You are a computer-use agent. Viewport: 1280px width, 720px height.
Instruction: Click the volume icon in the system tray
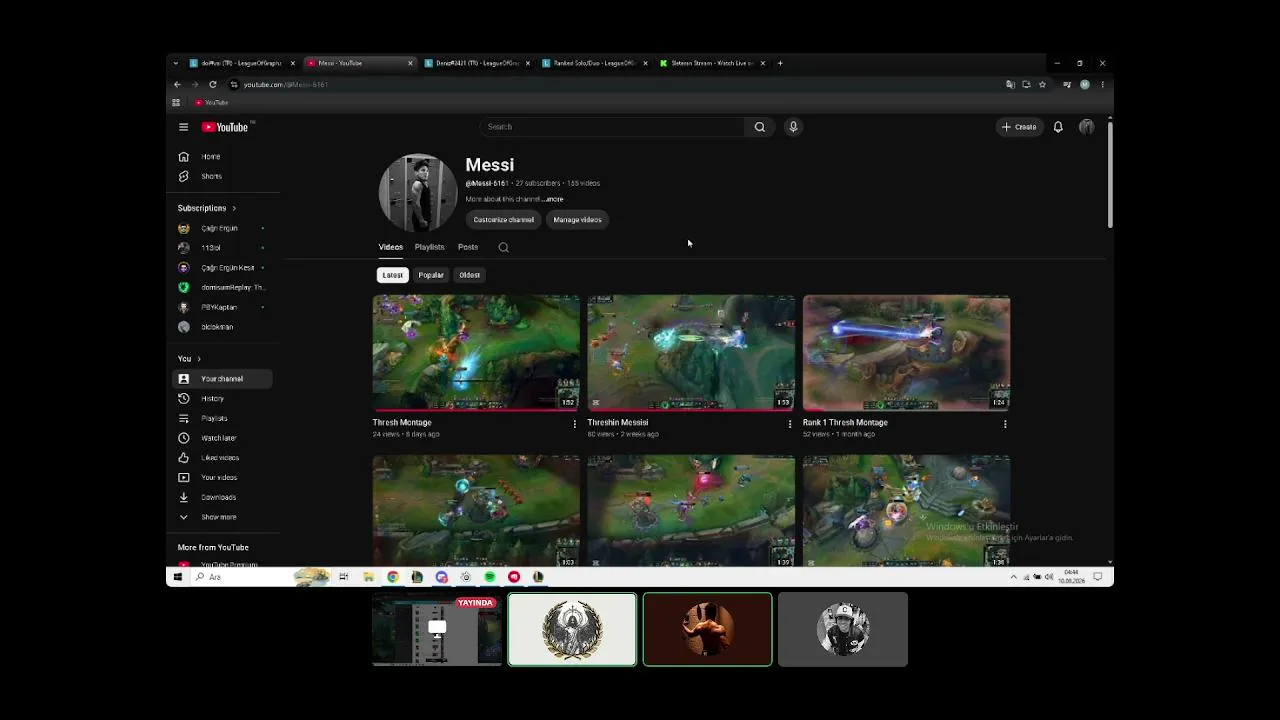tap(1048, 577)
